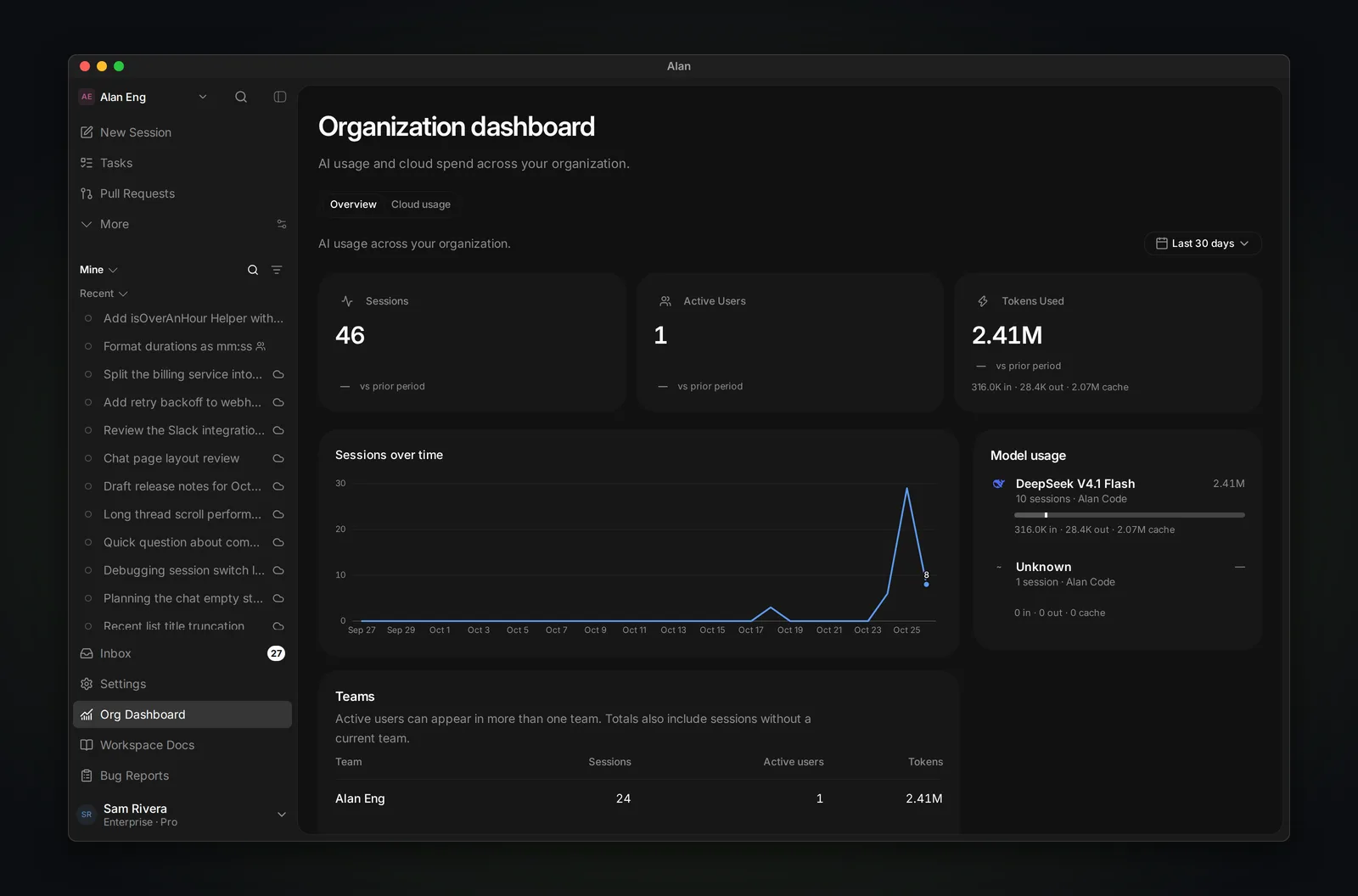This screenshot has width=1358, height=896.
Task: Click the Tokens Used value 2.41M
Action: [1007, 335]
